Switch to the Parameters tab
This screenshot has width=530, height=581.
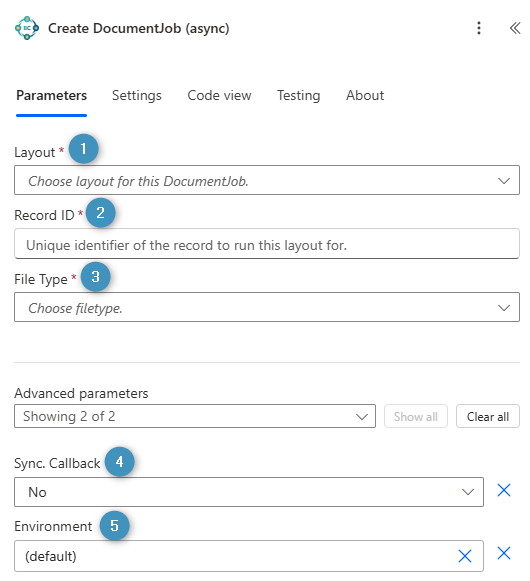52,96
